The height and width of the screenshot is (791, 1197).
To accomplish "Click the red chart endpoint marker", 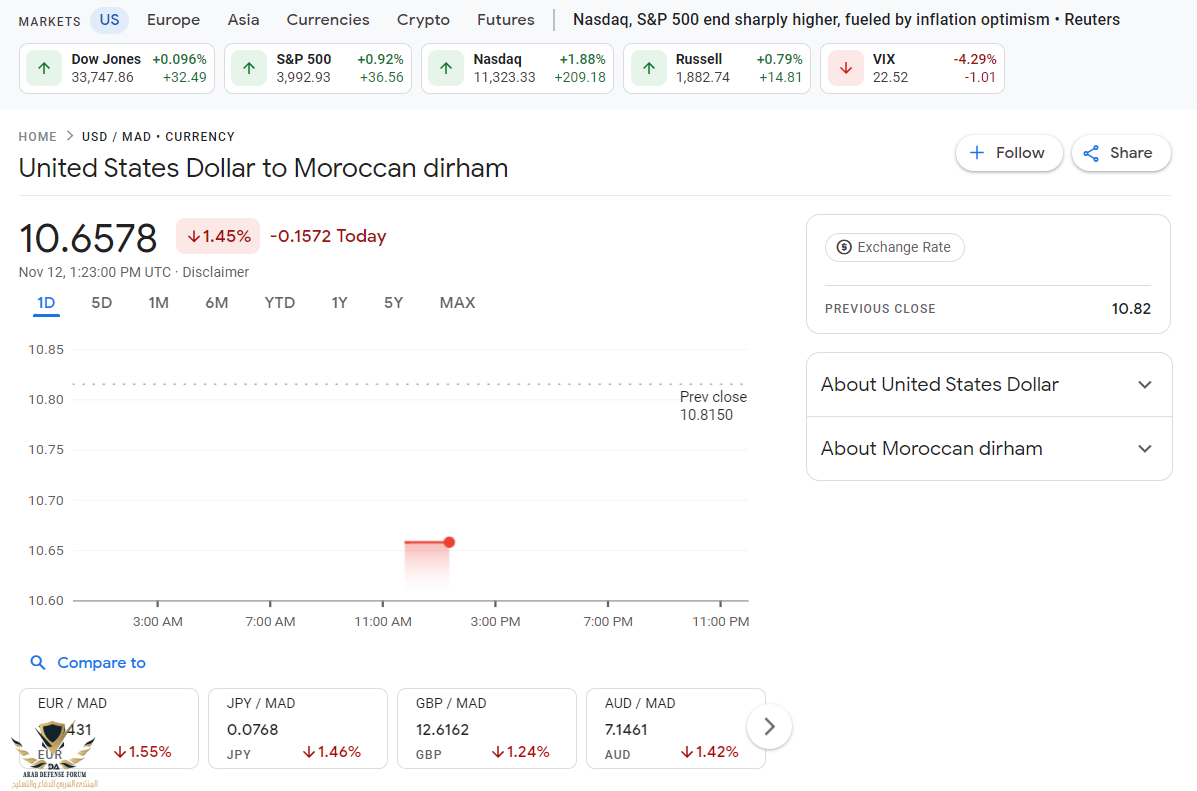I will click(x=449, y=542).
